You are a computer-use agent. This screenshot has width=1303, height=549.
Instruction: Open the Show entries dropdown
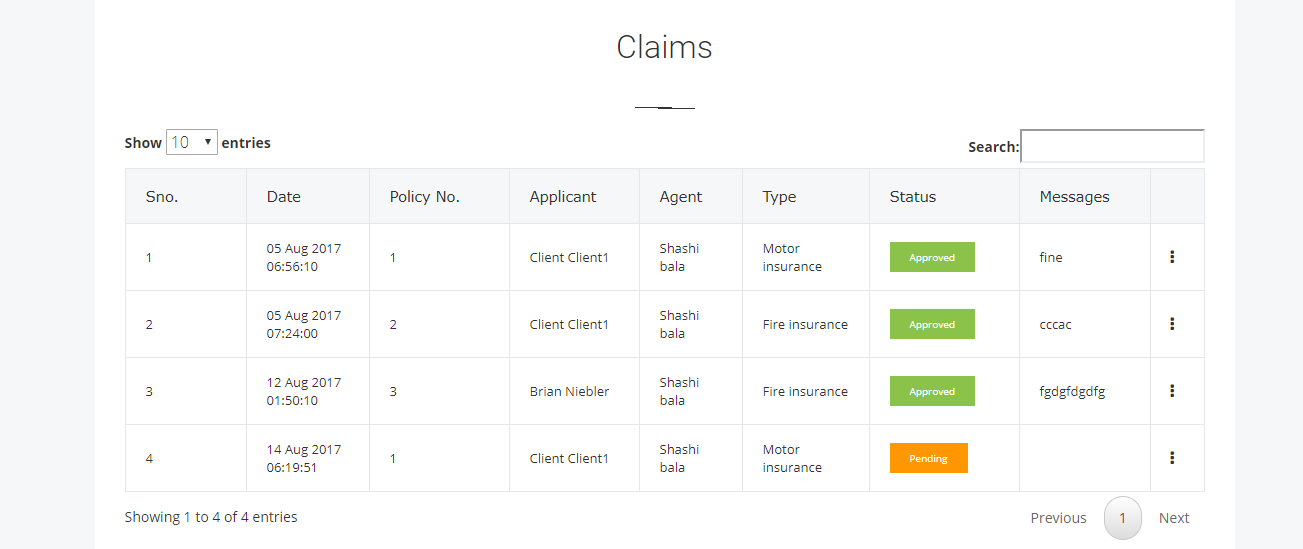pos(192,142)
